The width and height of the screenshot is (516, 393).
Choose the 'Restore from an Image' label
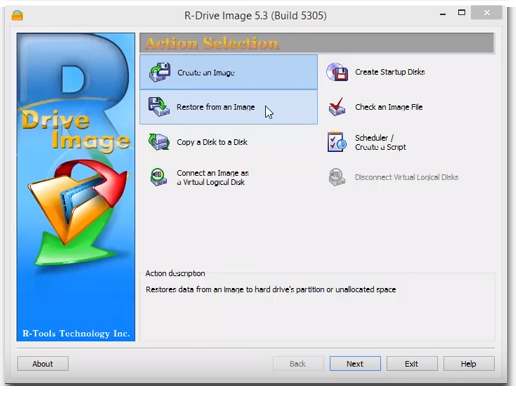pyautogui.click(x=216, y=107)
